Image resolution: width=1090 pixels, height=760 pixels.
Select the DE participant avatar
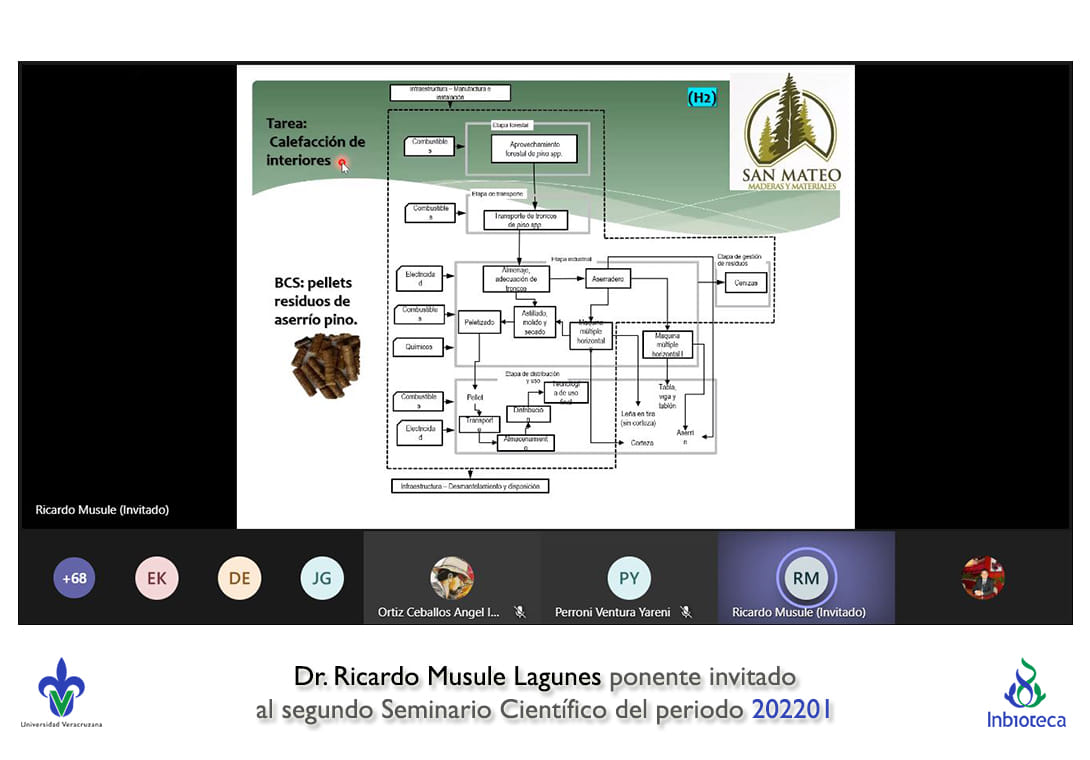[239, 578]
